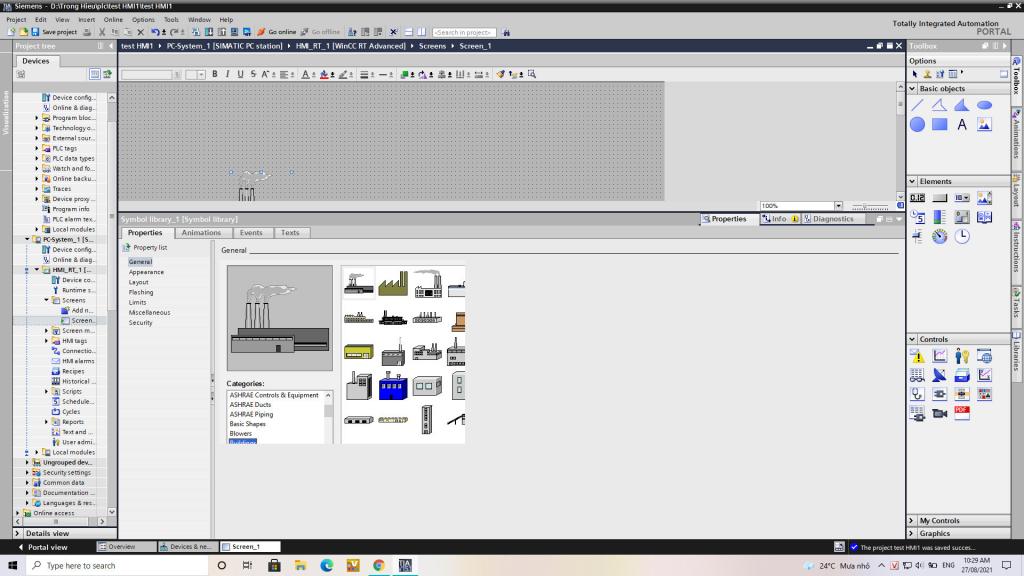Collapse the Elements section

coord(912,181)
